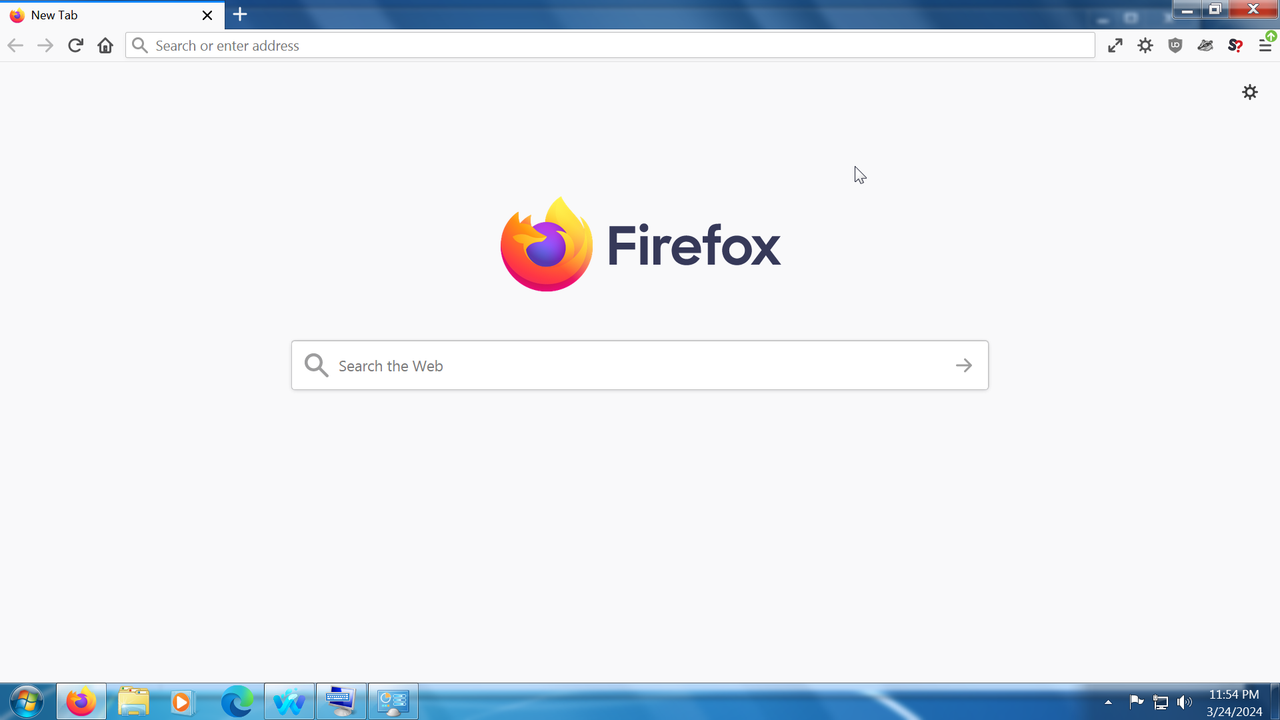Open the On-Screen Keyboard taskbar app
The image size is (1280, 720).
(x=341, y=702)
